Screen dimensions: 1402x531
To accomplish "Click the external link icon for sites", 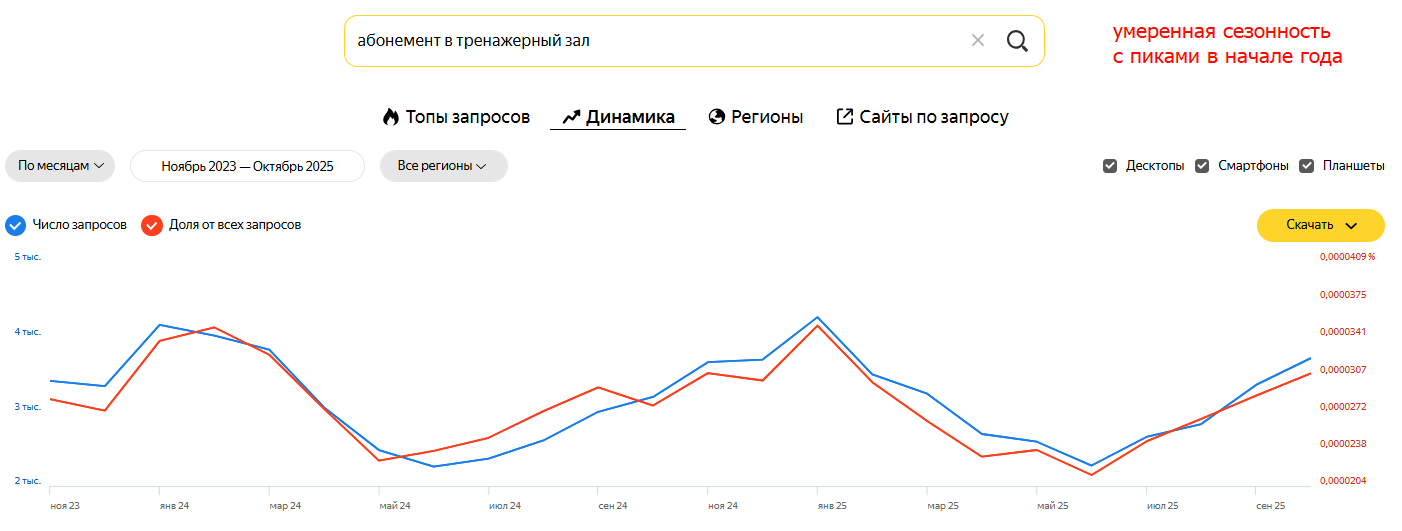I will coord(844,117).
